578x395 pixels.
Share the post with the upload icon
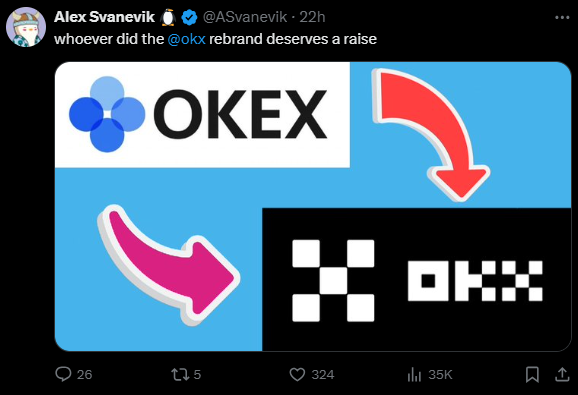pyautogui.click(x=562, y=374)
